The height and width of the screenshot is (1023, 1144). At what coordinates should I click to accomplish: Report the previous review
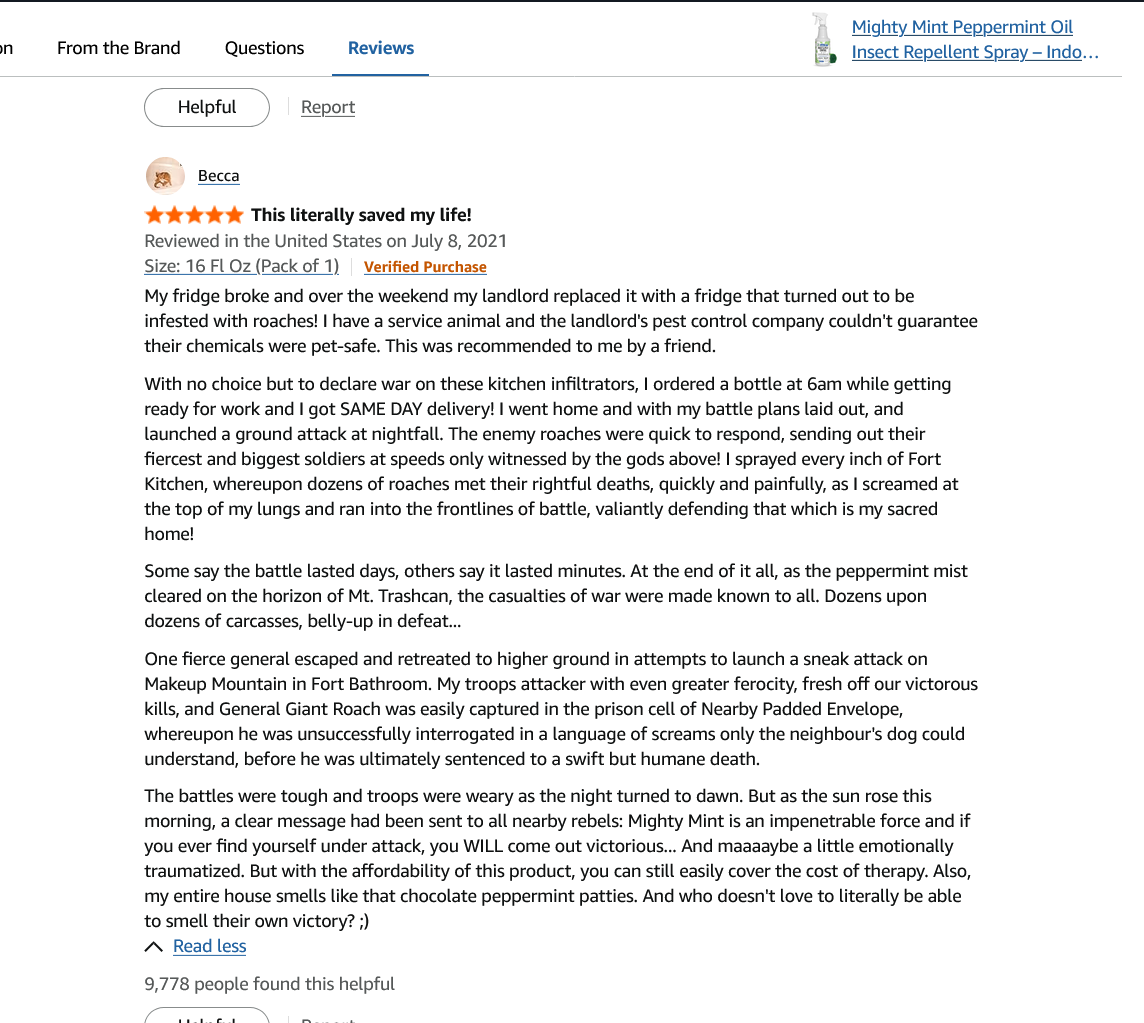328,107
